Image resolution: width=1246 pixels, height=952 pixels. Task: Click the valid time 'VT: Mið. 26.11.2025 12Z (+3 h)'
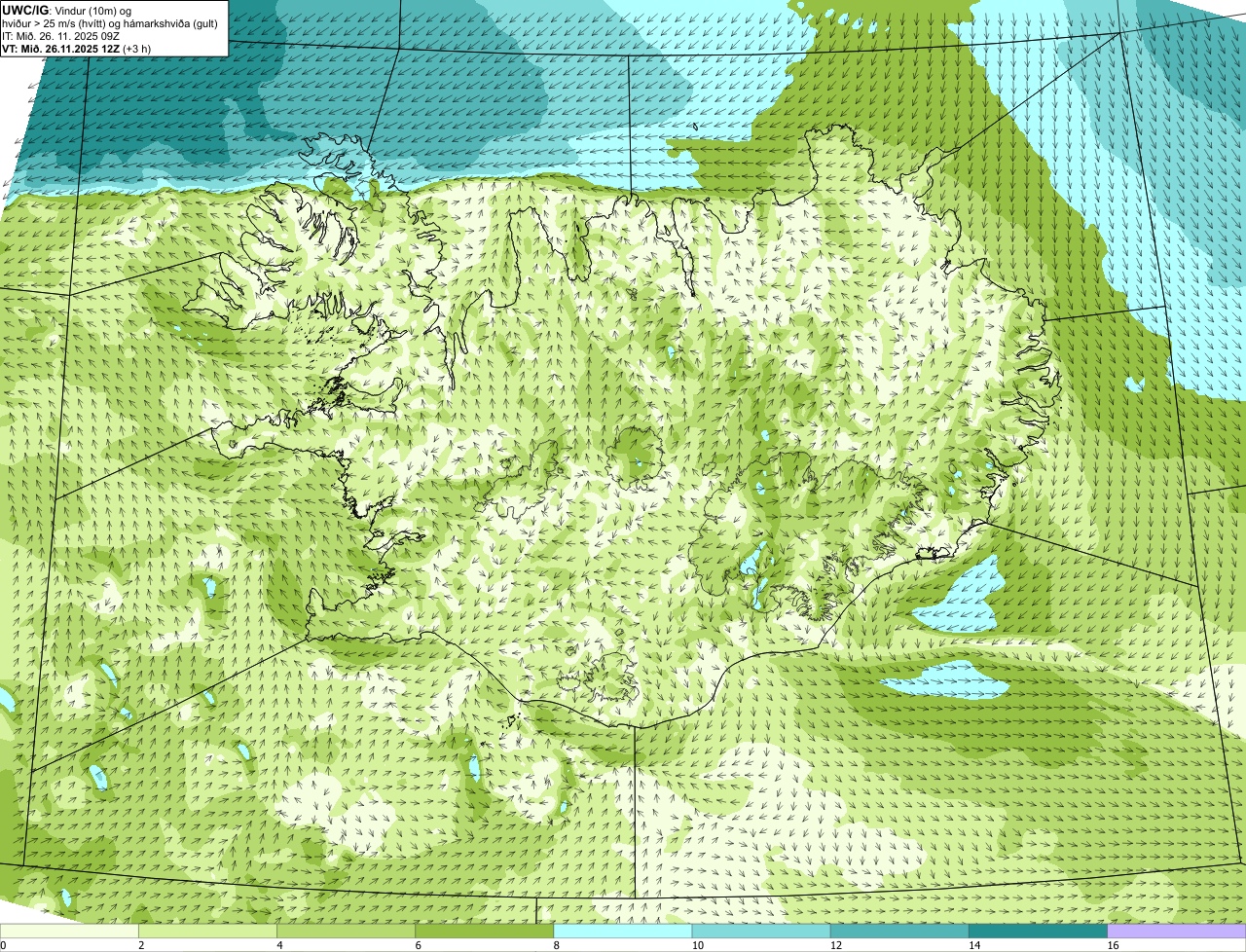[x=76, y=49]
